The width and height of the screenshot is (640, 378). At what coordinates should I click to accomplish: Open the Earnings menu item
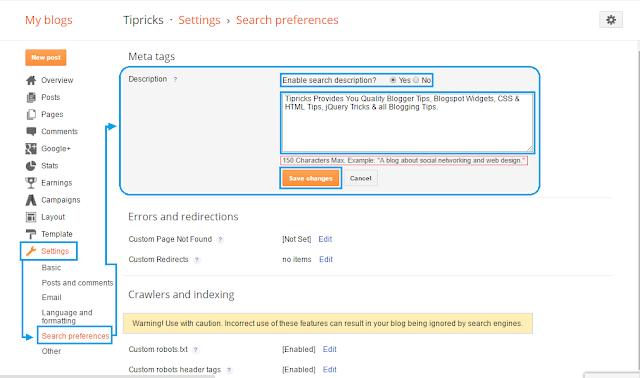(56, 183)
